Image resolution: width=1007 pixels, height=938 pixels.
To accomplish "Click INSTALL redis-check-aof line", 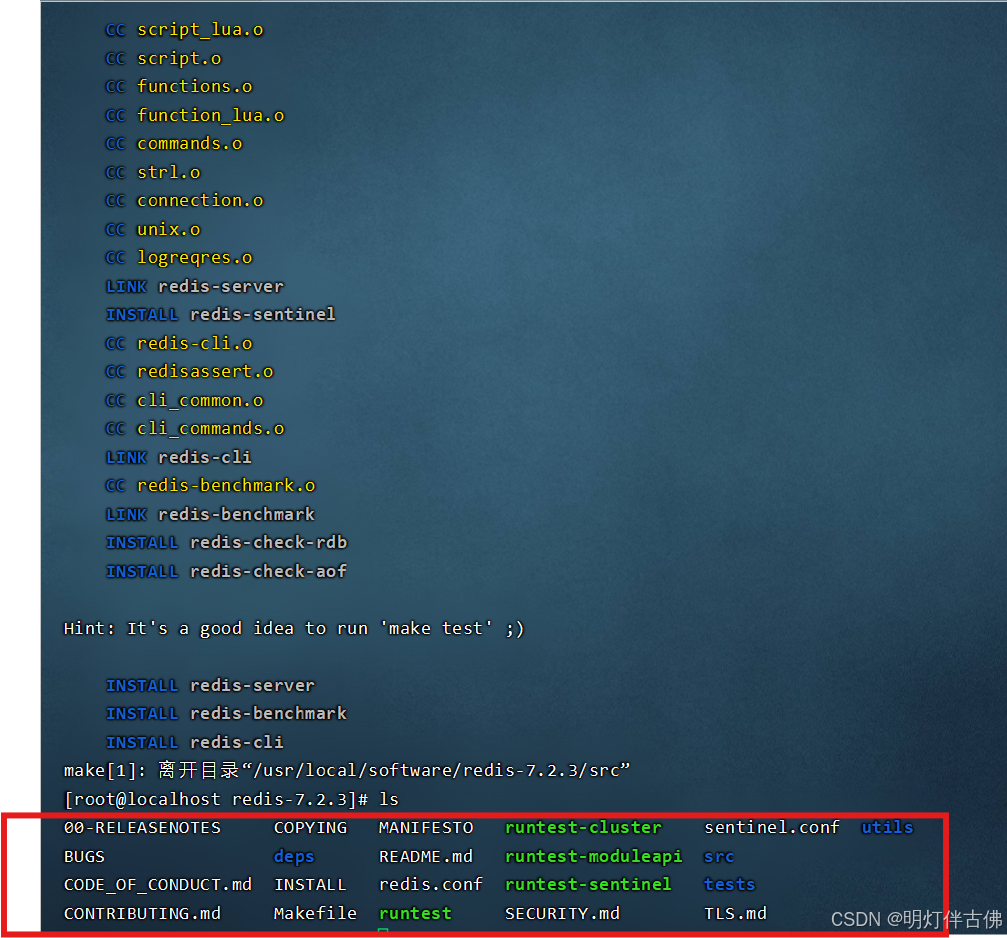I will 226,571.
